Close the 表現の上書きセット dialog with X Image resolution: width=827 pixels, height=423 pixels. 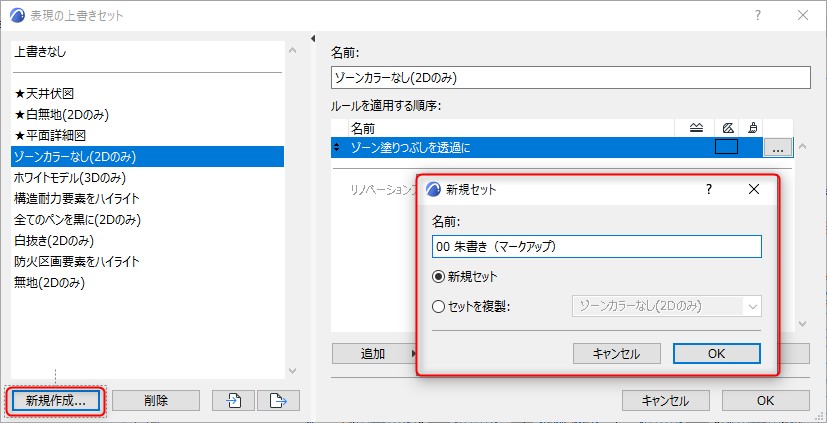click(803, 15)
